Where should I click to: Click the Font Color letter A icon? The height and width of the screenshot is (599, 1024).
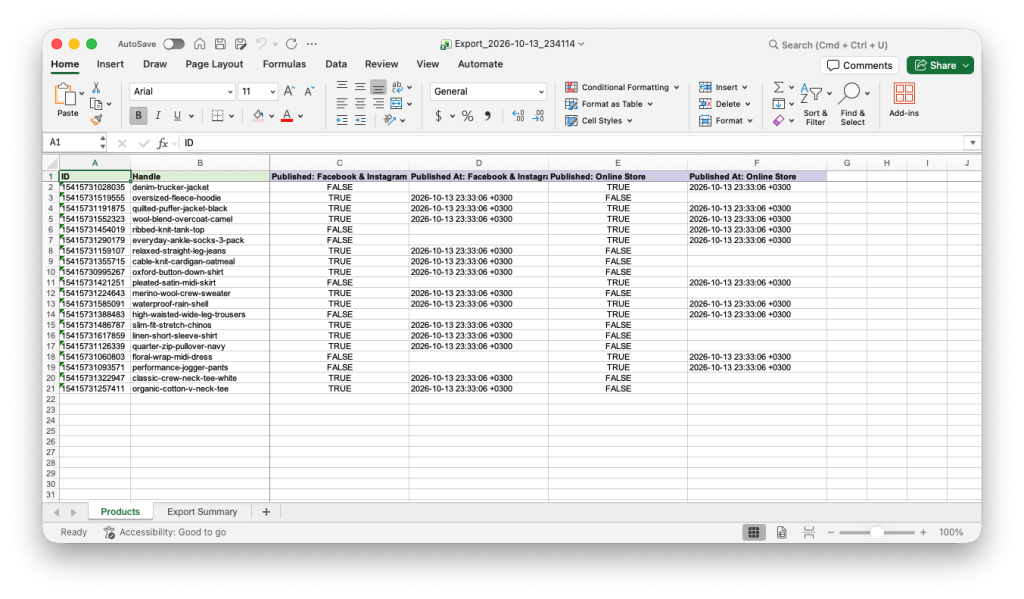pyautogui.click(x=287, y=116)
